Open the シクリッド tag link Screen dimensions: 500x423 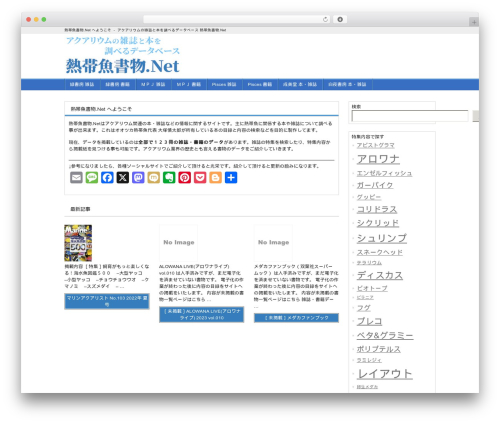pyautogui.click(x=378, y=223)
